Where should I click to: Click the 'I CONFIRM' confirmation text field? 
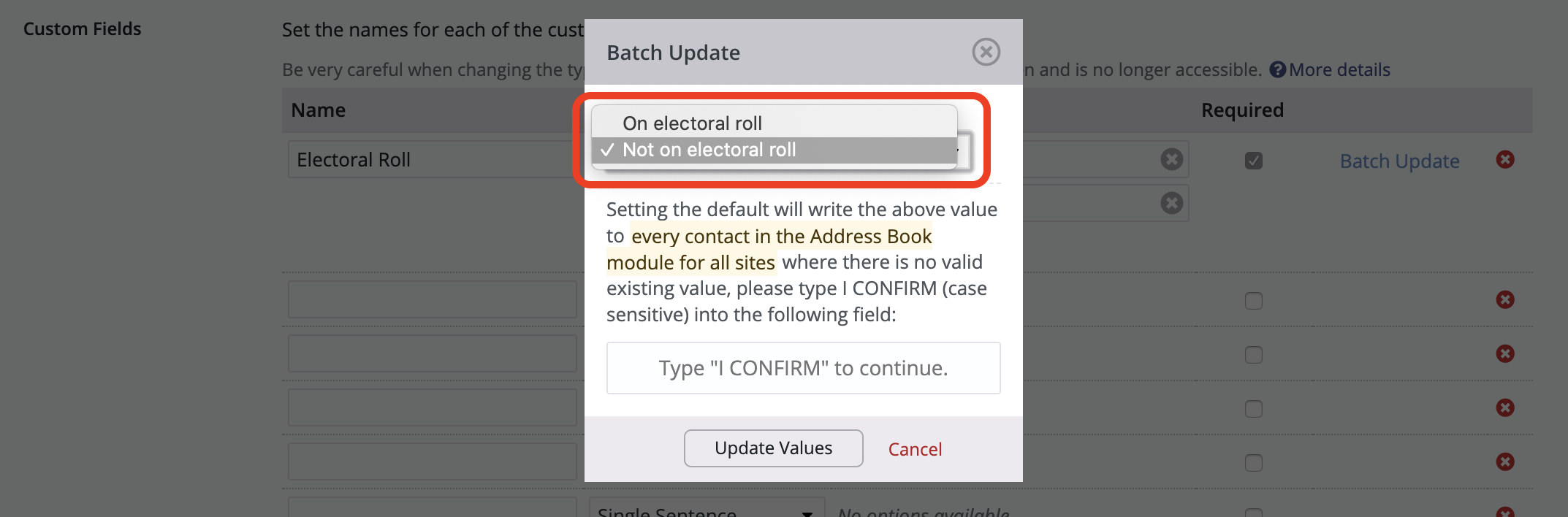pos(803,368)
